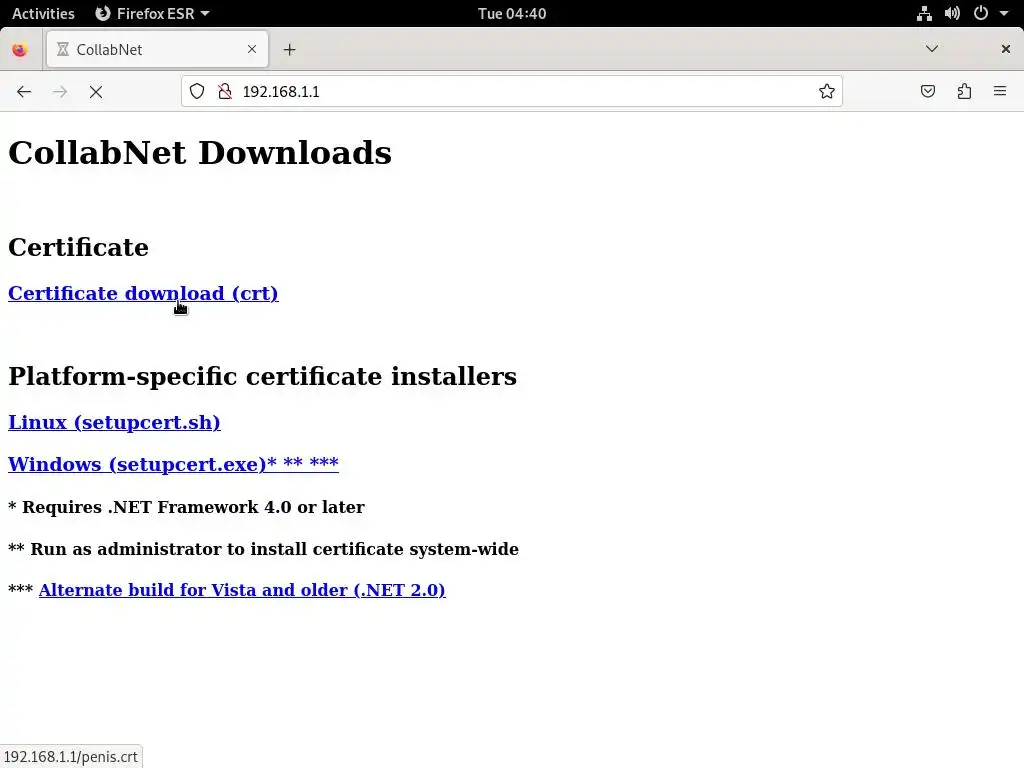The height and width of the screenshot is (768, 1024).
Task: Click the volume speaker icon
Action: click(952, 13)
